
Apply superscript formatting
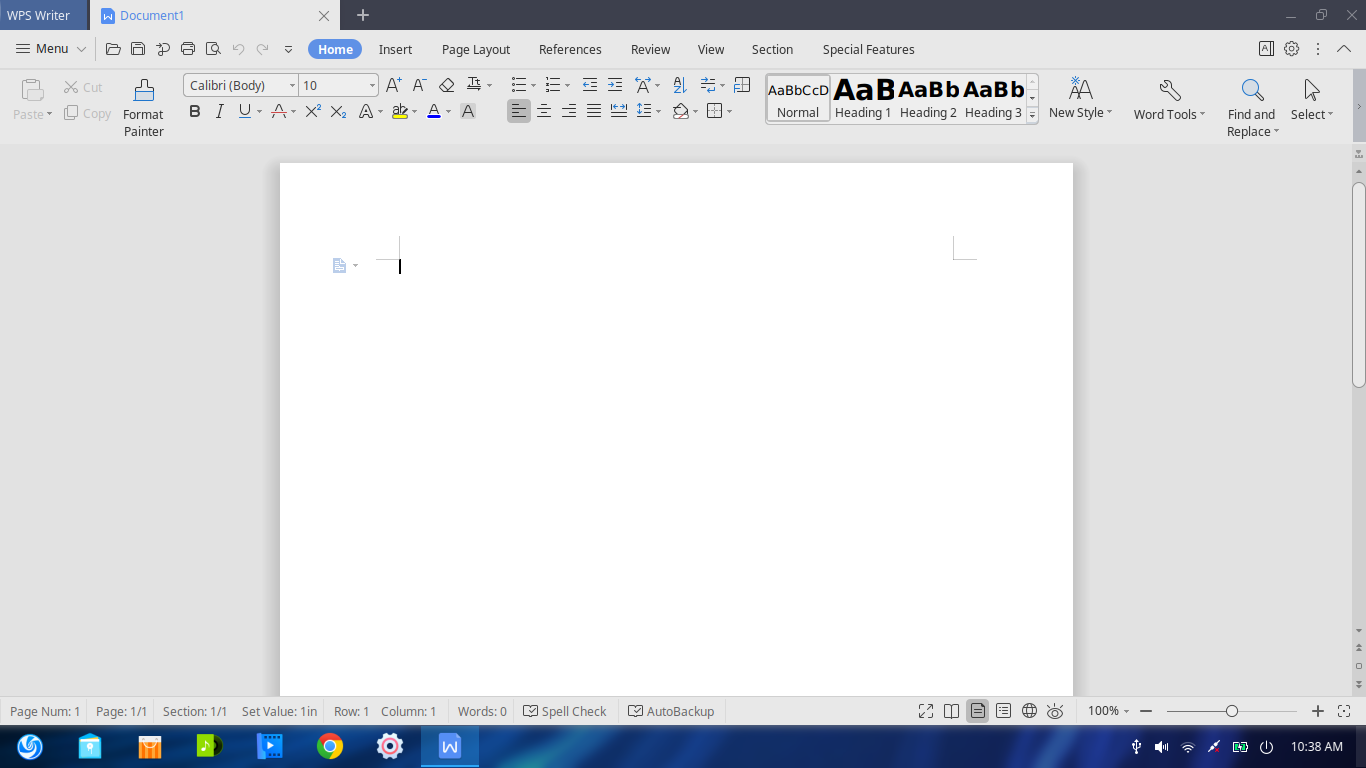(313, 111)
